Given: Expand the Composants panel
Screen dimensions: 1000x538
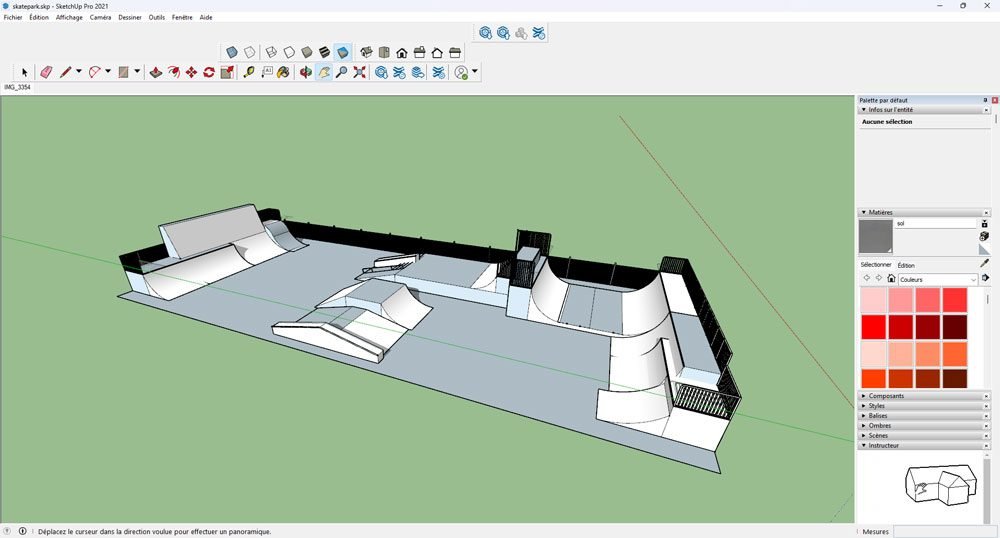Looking at the screenshot, I should coord(923,396).
